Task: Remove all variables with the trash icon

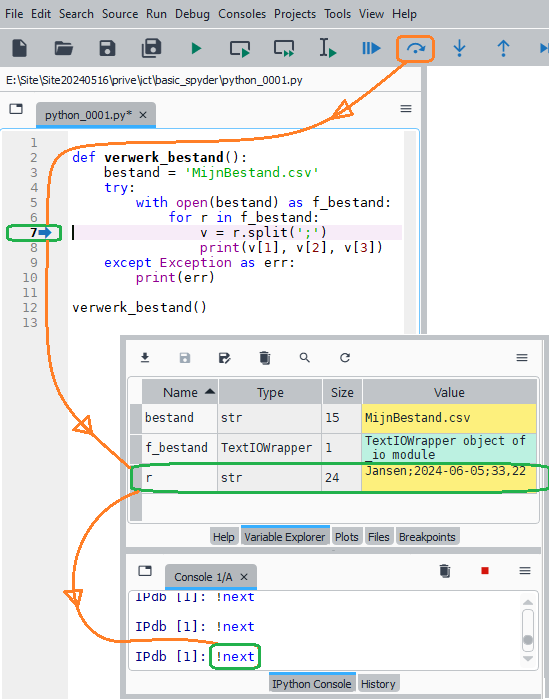Action: pyautogui.click(x=265, y=358)
